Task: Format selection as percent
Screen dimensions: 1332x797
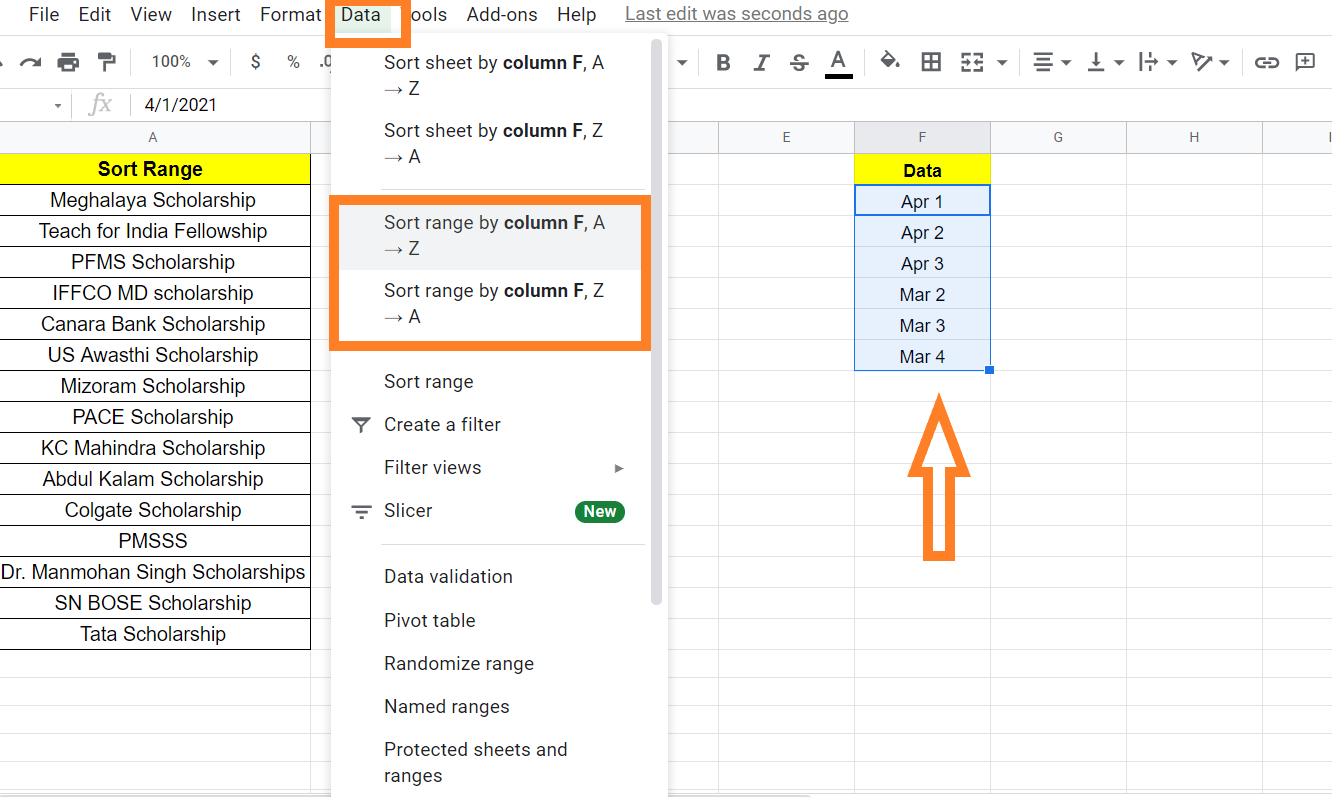Action: [293, 62]
